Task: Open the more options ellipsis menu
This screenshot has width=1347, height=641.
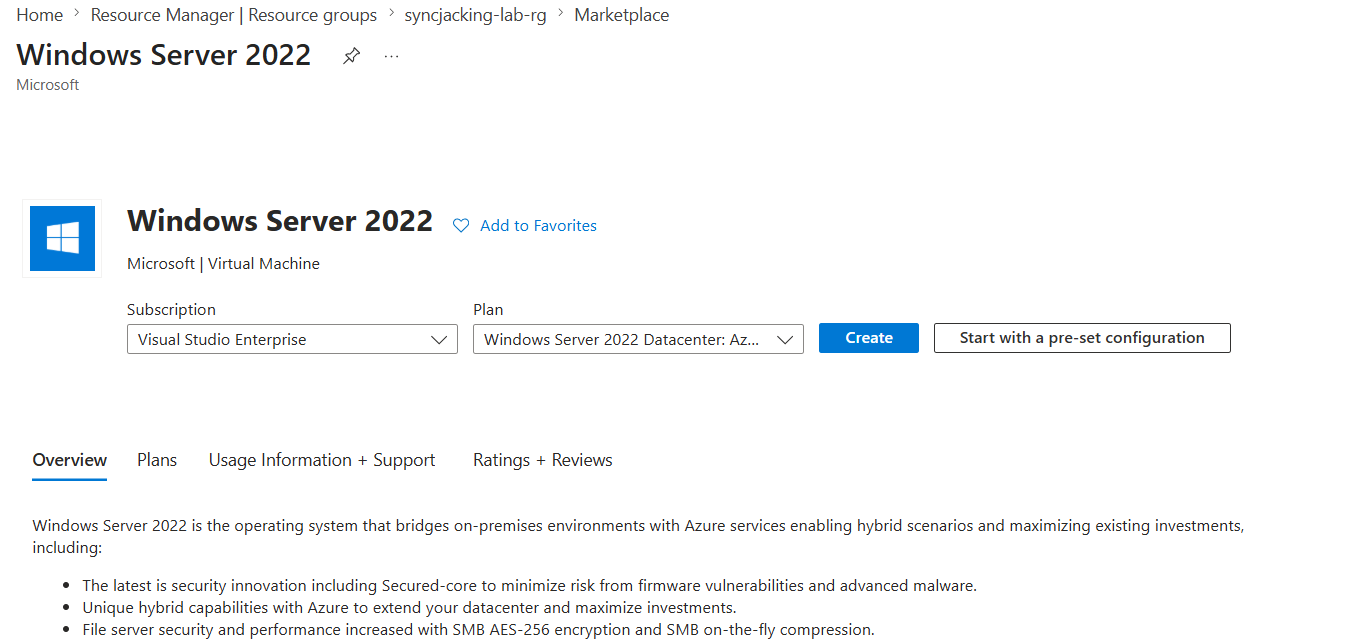Action: (391, 56)
